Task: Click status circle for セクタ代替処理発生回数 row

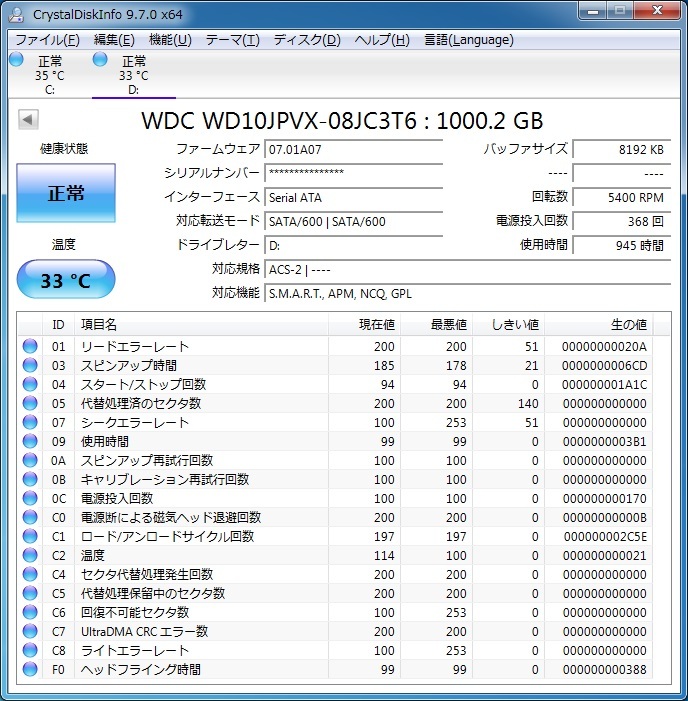Action: [30, 574]
